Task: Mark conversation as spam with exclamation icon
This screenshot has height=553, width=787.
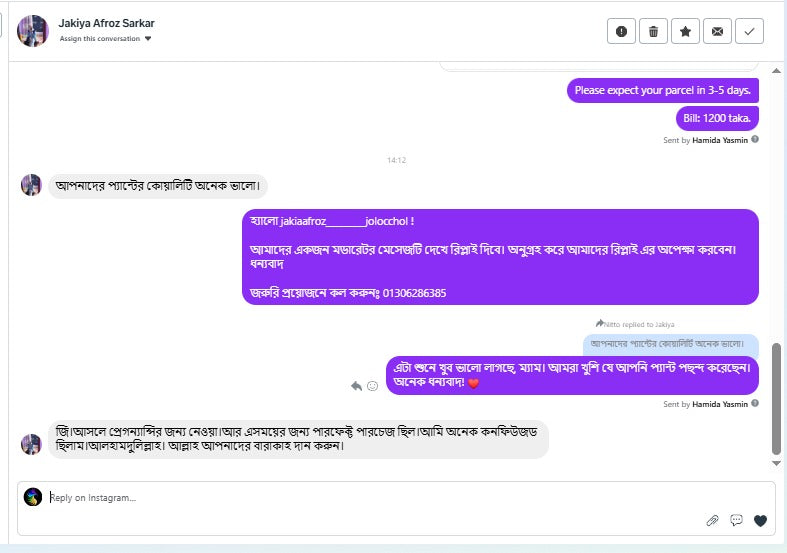Action: 621,32
